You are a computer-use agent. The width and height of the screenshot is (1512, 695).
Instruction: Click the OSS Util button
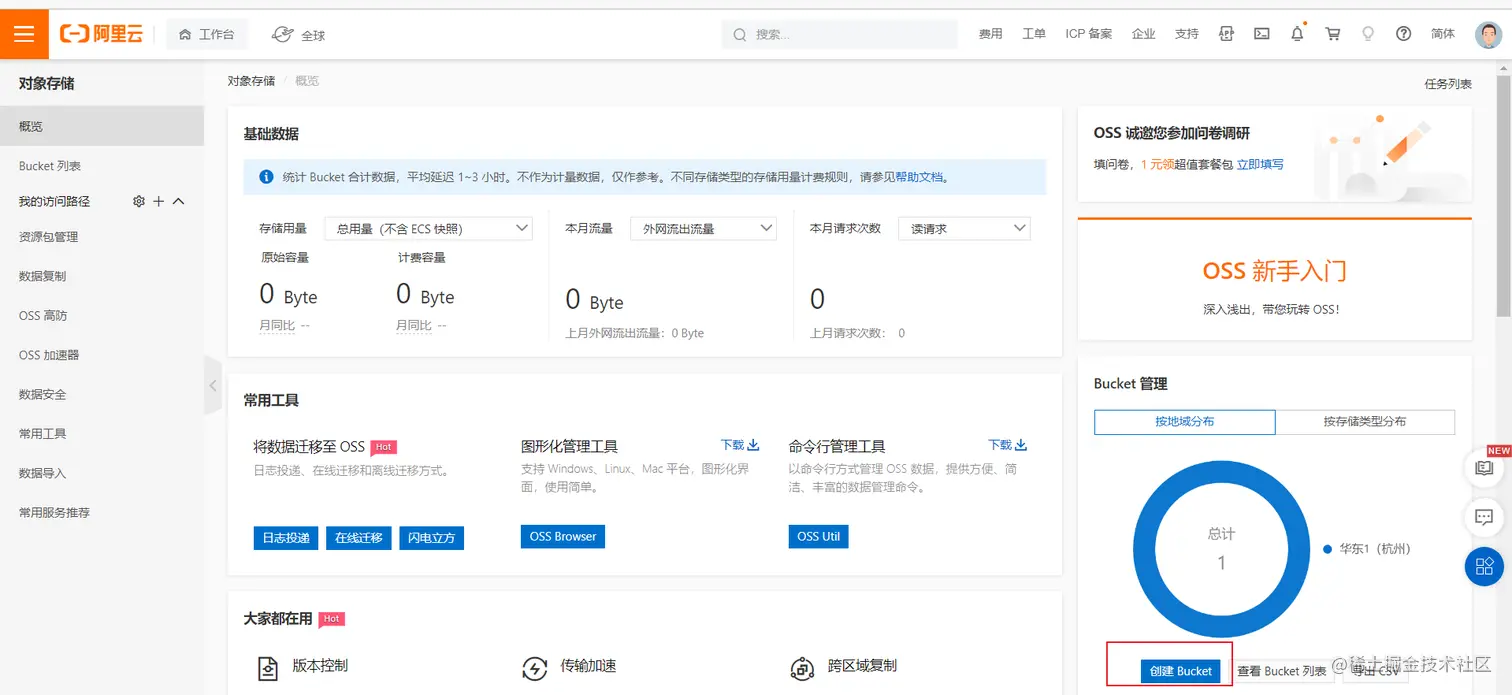[818, 537]
